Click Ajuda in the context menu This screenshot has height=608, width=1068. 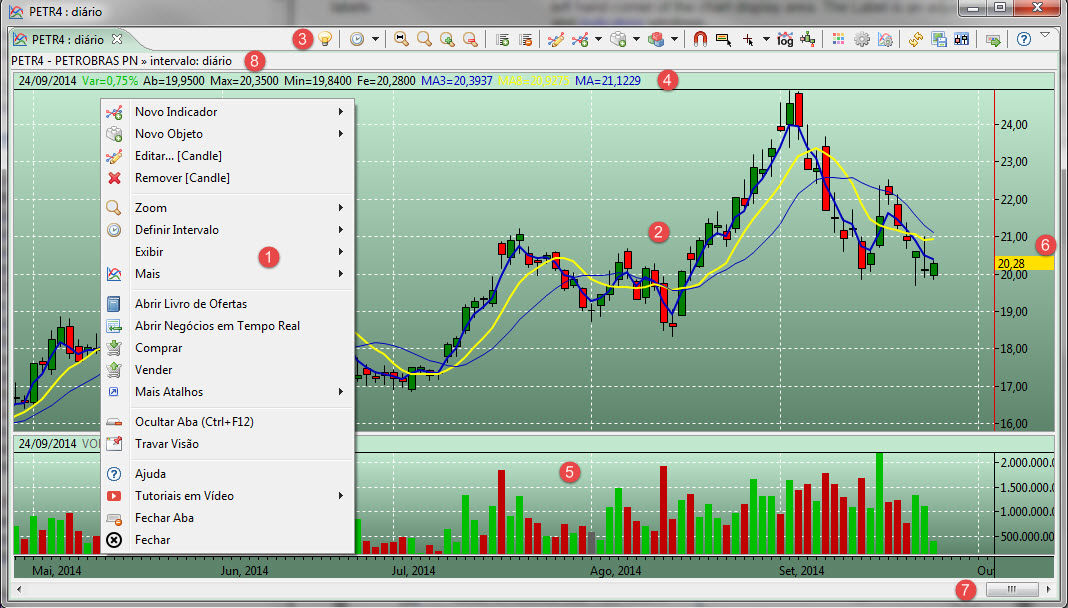[x=228, y=474]
